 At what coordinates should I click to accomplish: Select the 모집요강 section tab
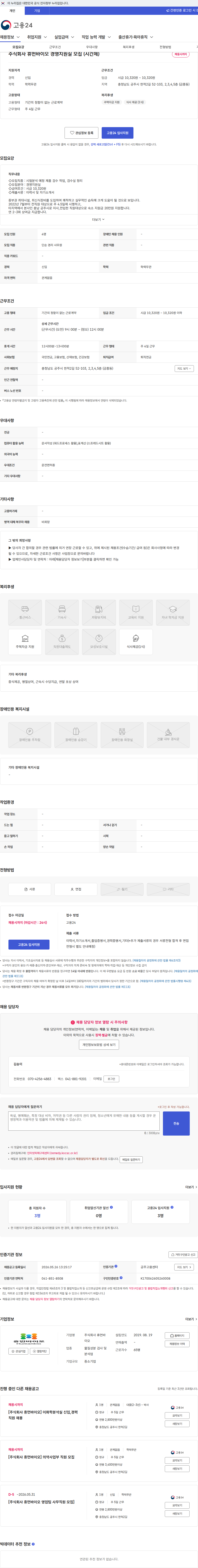pos(18,47)
